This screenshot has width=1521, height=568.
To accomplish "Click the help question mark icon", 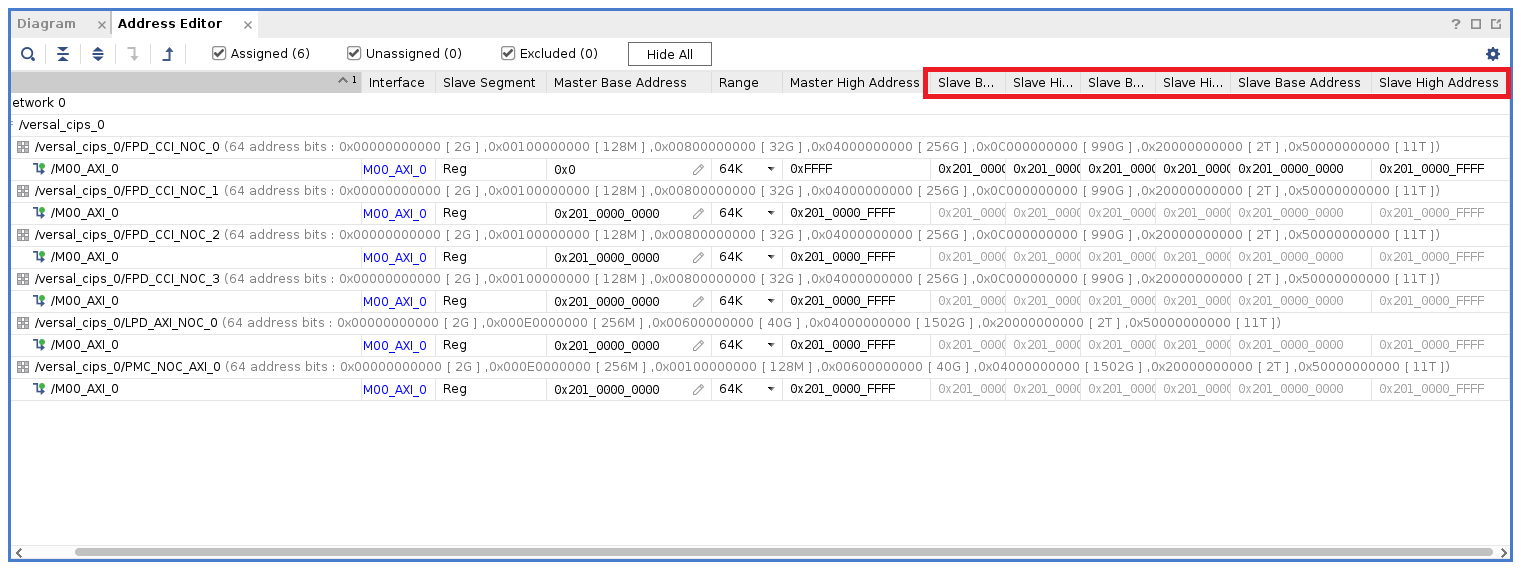I will pos(1456,24).
